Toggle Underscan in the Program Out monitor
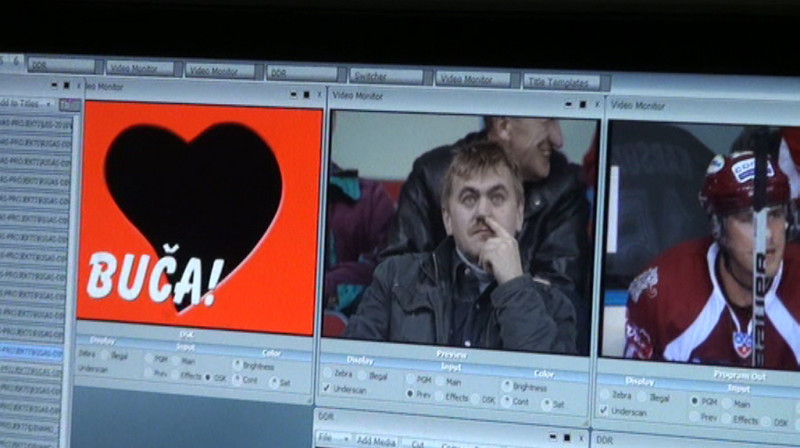 coord(604,410)
